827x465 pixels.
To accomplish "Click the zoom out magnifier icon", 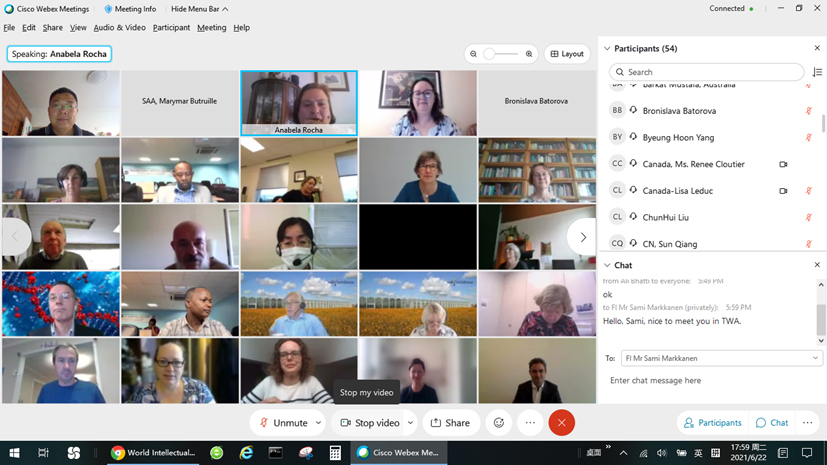I will (474, 54).
